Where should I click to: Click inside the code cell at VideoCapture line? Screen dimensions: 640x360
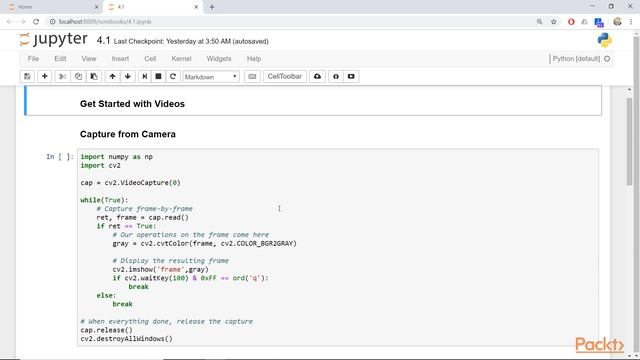[x=130, y=183]
